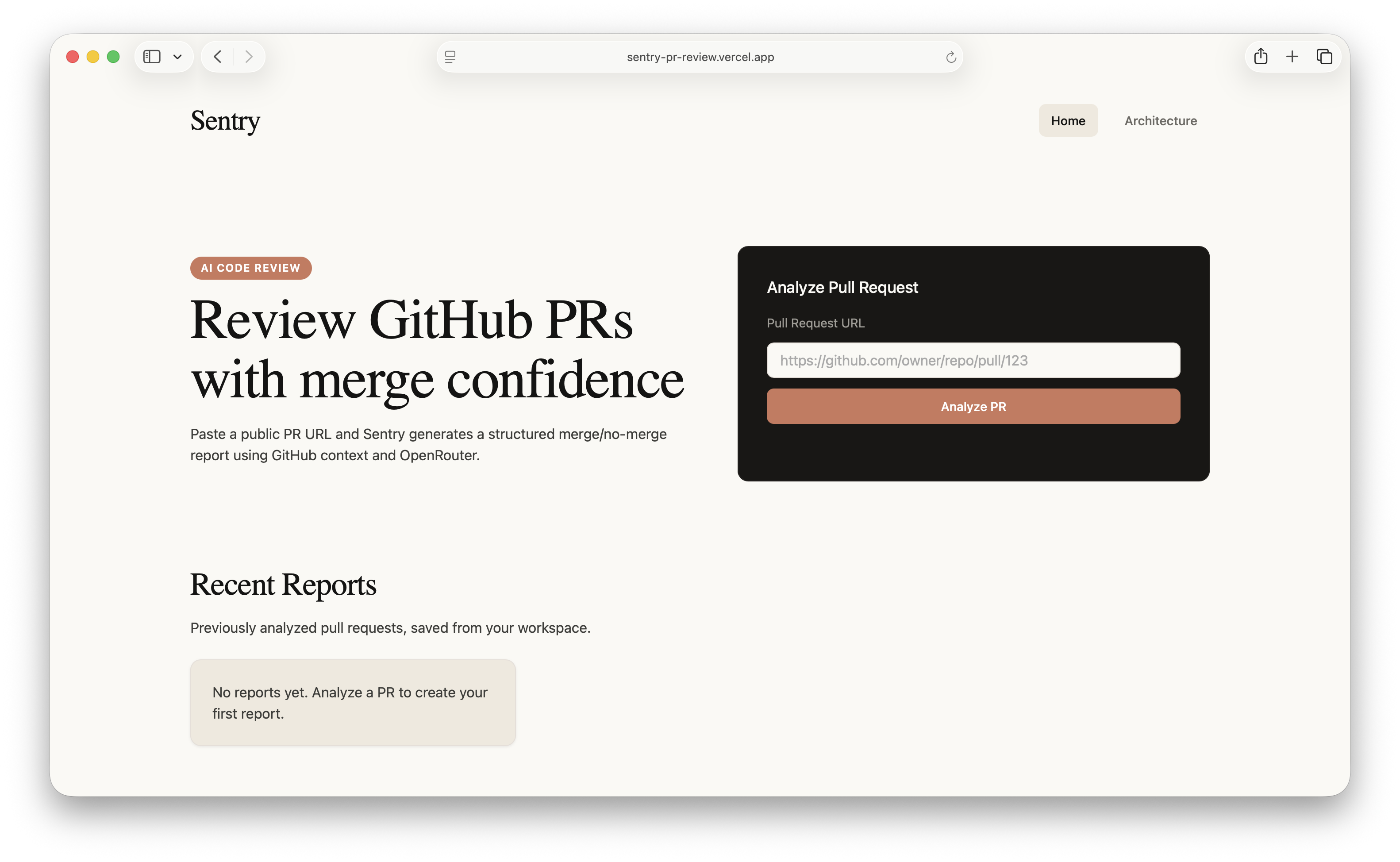Click the Sentry logo

pos(225,121)
